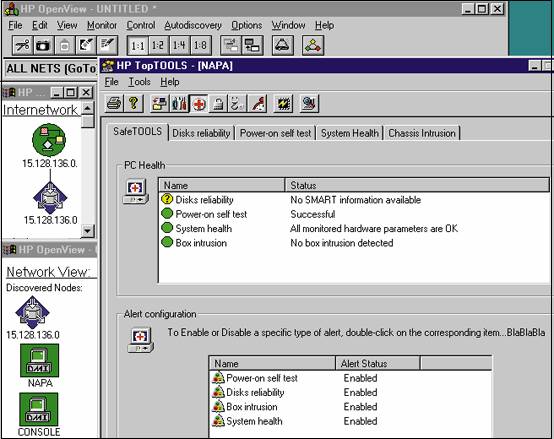
Task: Click the yellow question mark help icon
Action: pos(134,103)
